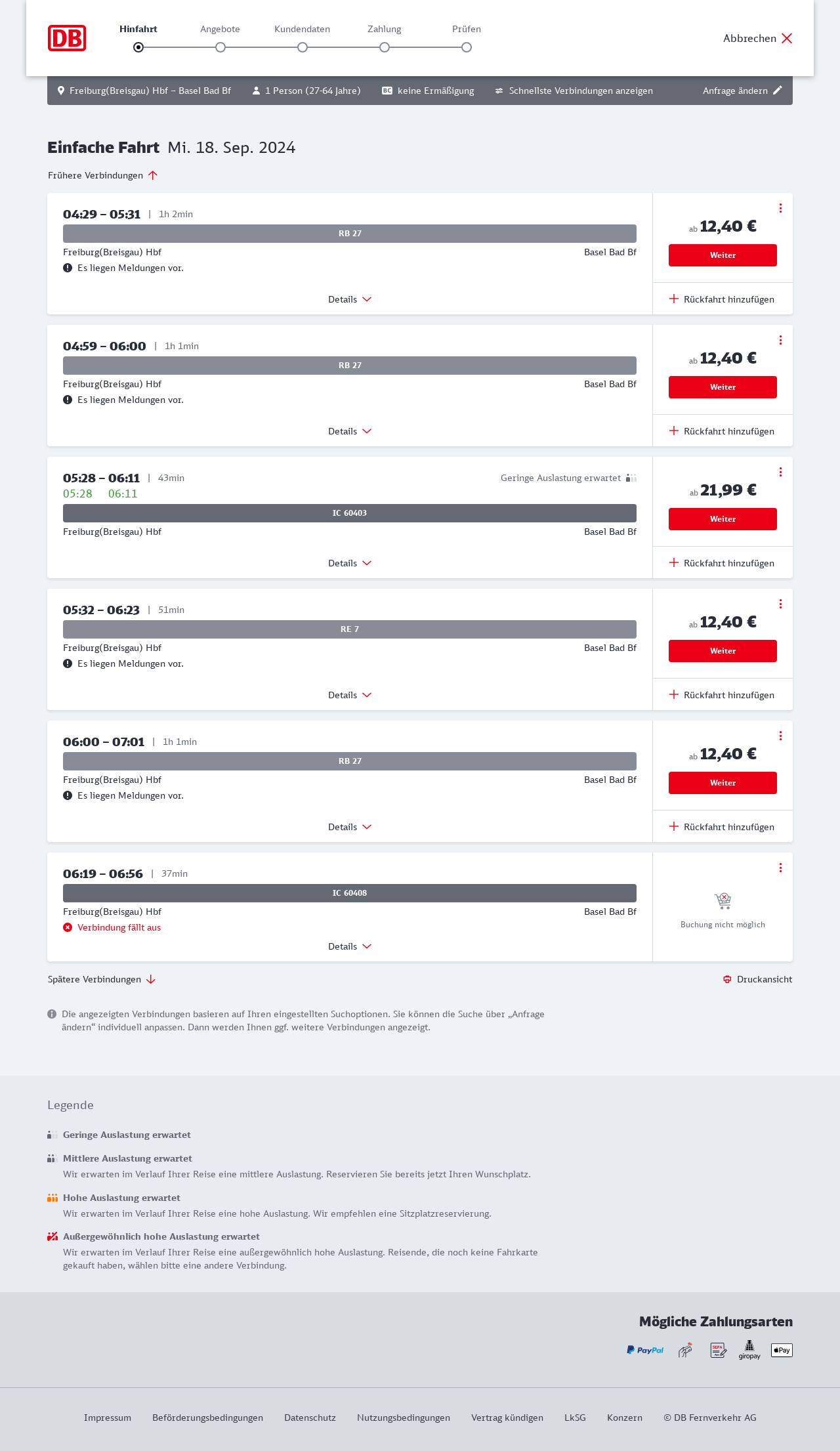Open three-dot menu for IC 60403 connection
The height and width of the screenshot is (1451, 840).
(780, 472)
